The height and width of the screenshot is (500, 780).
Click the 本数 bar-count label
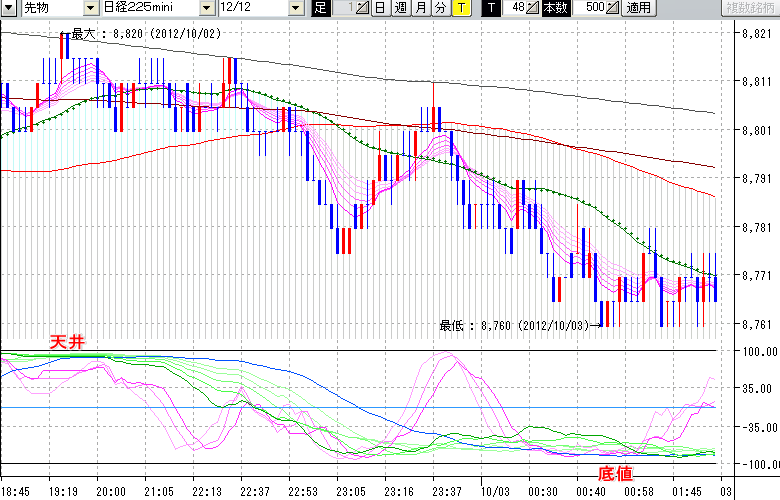coord(557,8)
